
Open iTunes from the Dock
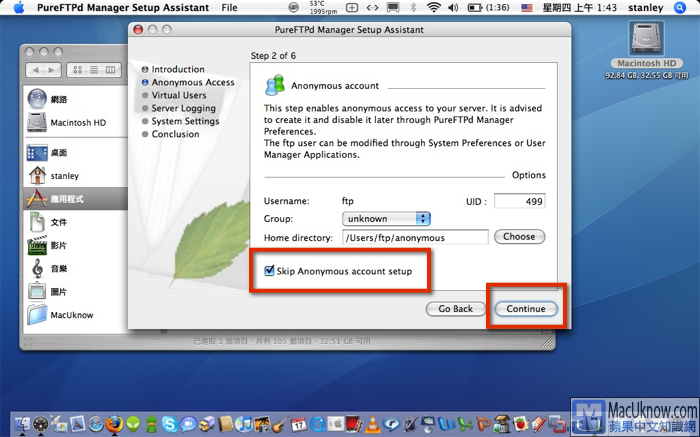pyautogui.click(x=244, y=424)
